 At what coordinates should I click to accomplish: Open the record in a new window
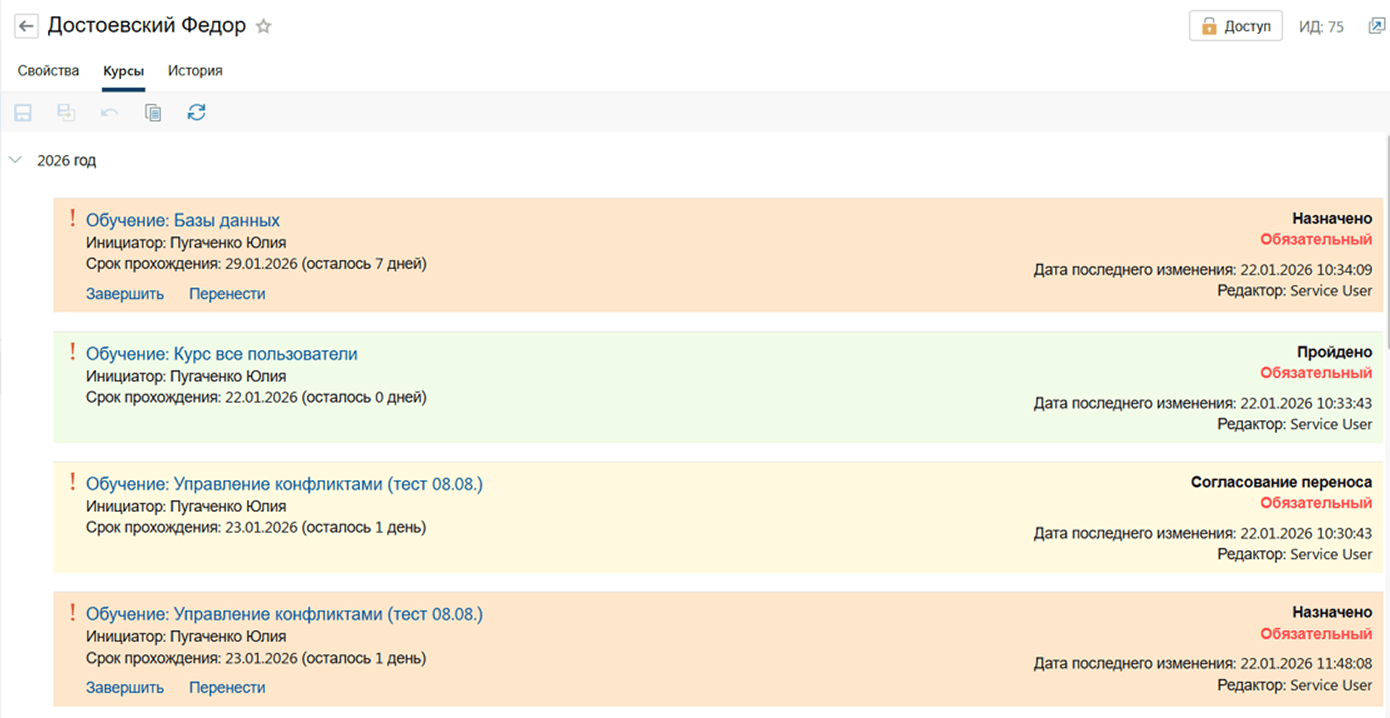pyautogui.click(x=1376, y=27)
